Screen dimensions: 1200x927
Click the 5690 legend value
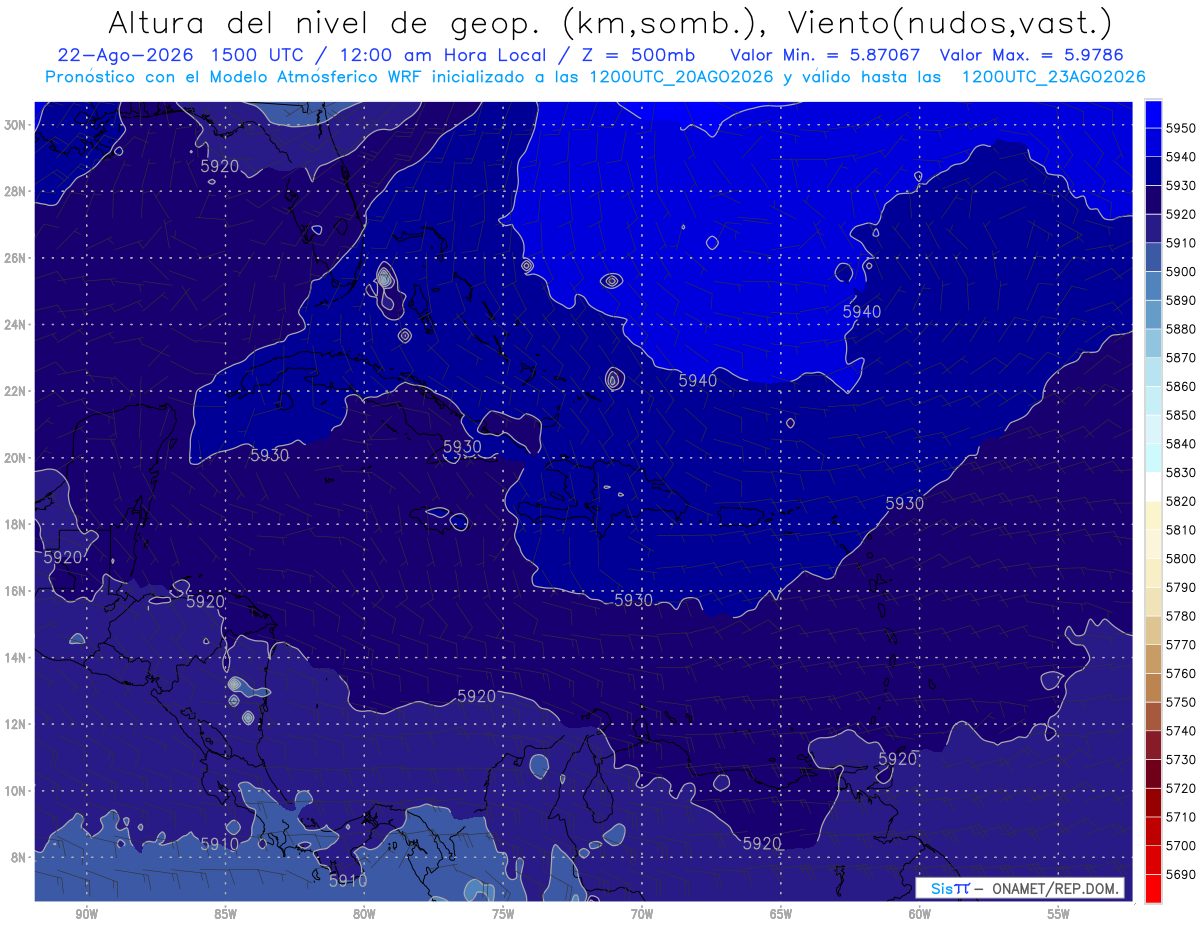coord(1181,874)
